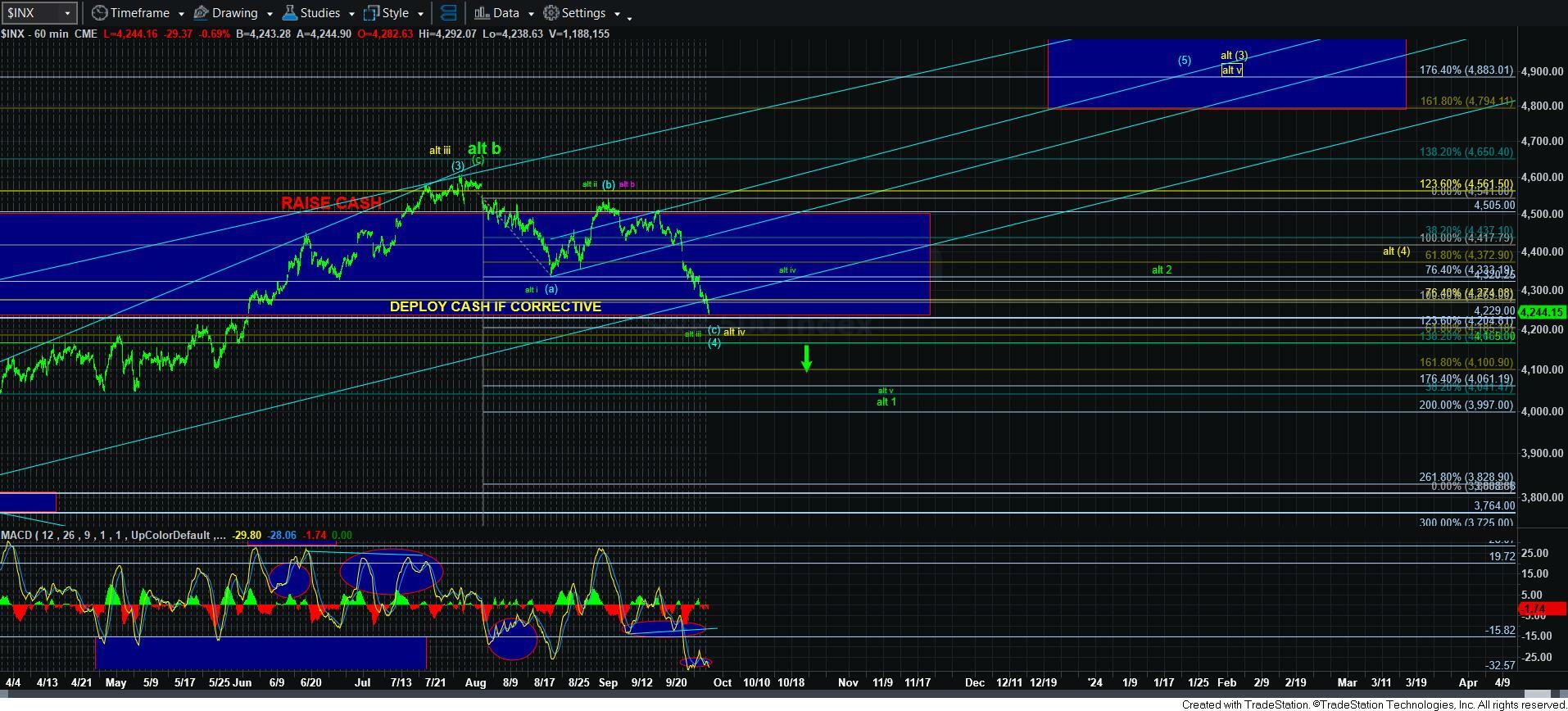The image size is (1568, 711).
Task: Click the RAISE CASH annotation text
Action: coord(331,202)
